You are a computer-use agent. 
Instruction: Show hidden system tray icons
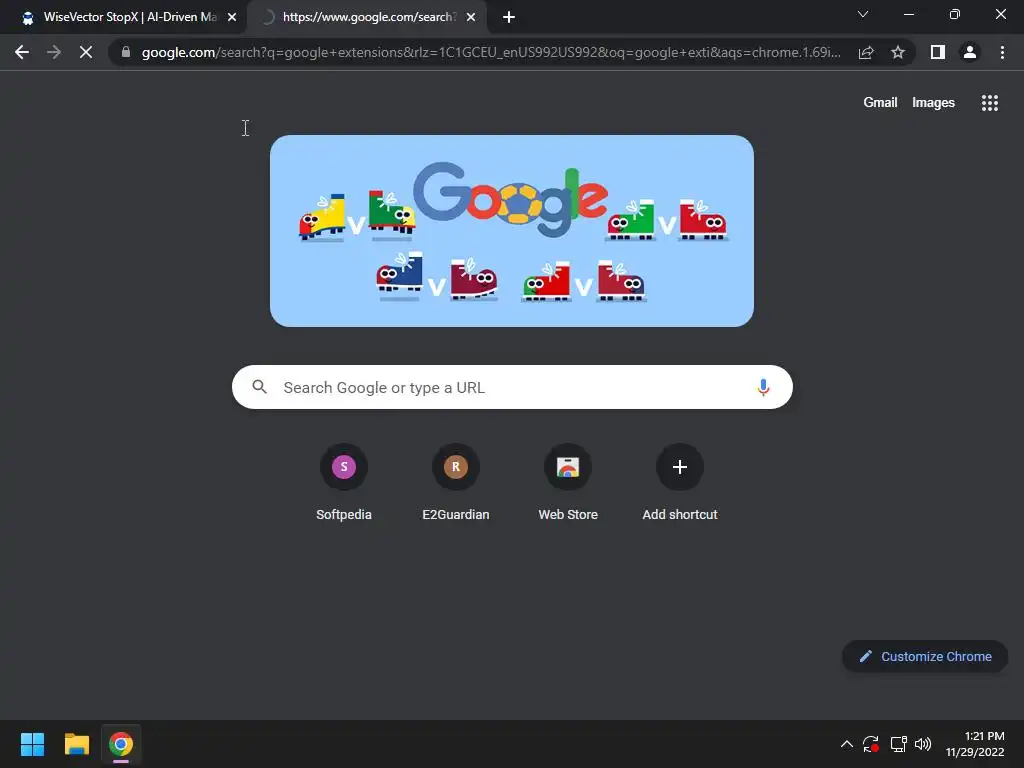(x=846, y=744)
